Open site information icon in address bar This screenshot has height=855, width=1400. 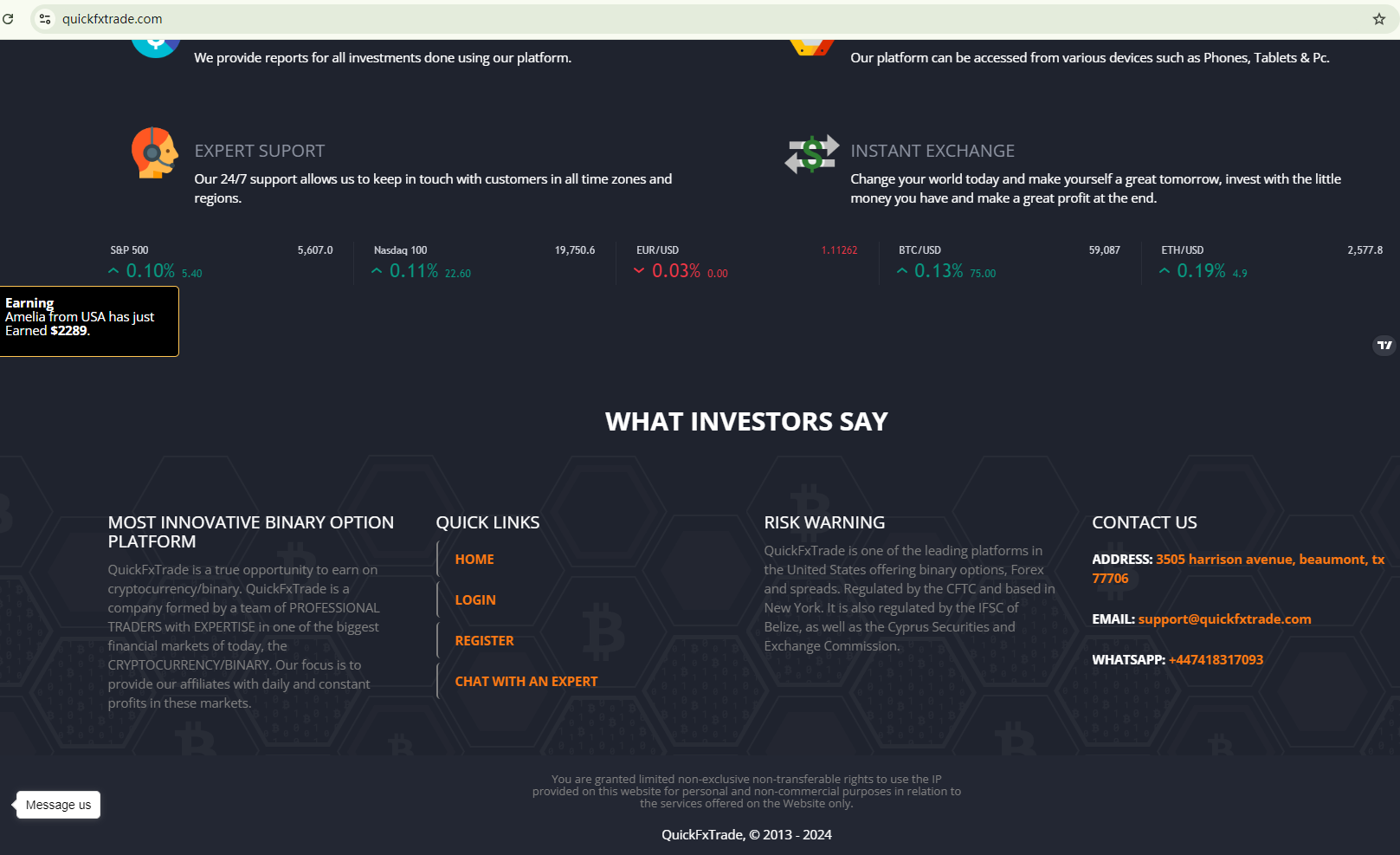[x=45, y=19]
